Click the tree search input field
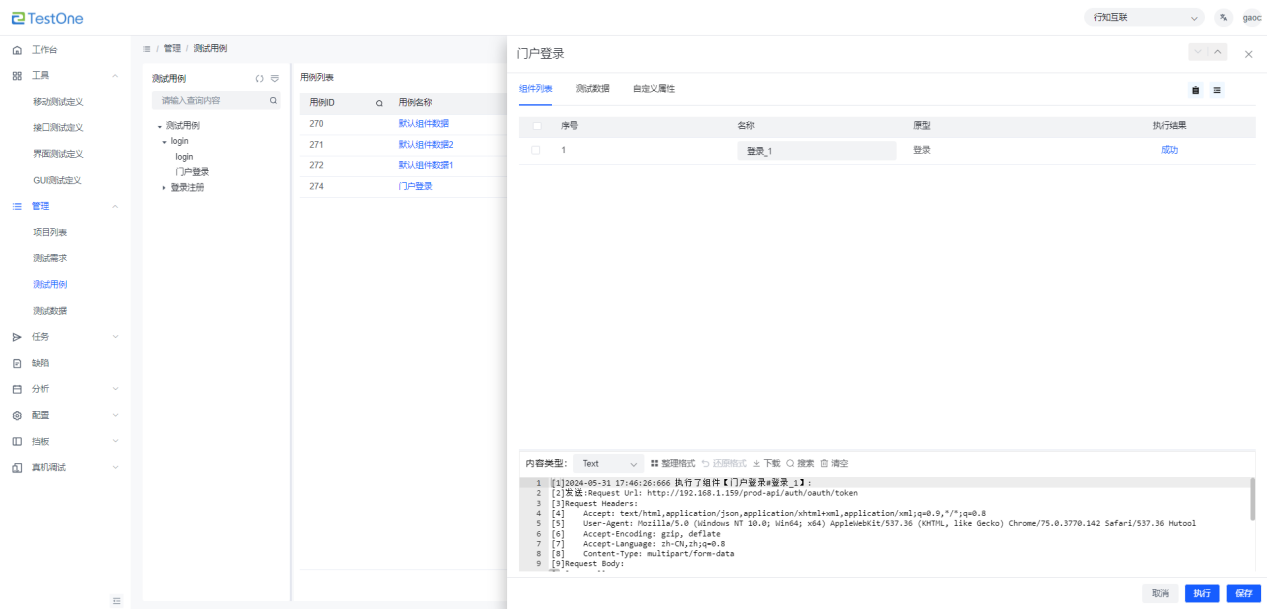Image resolution: width=1267 pixels, height=609 pixels. click(212, 101)
